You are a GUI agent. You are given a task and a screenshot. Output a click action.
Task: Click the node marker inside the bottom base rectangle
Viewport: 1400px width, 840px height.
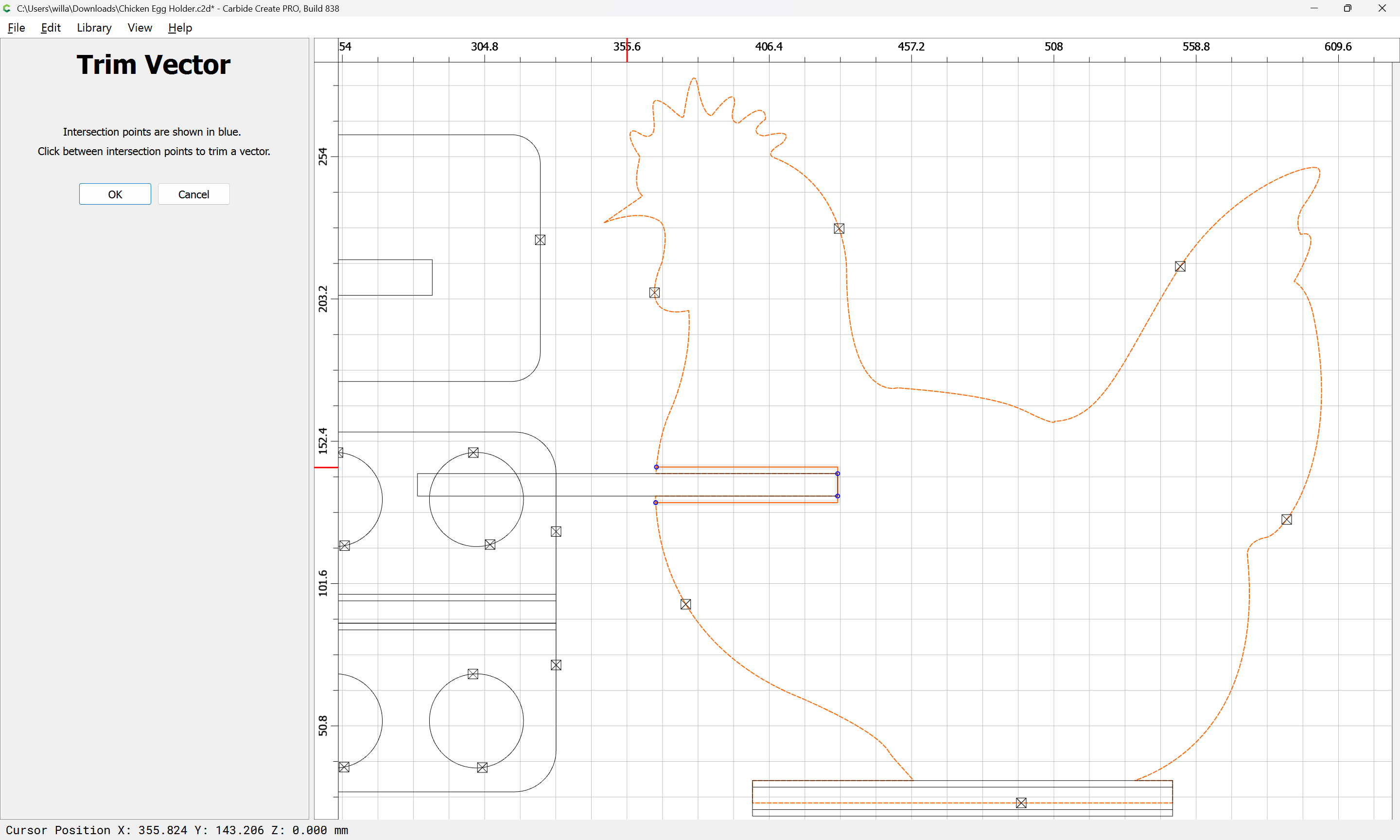1021,803
